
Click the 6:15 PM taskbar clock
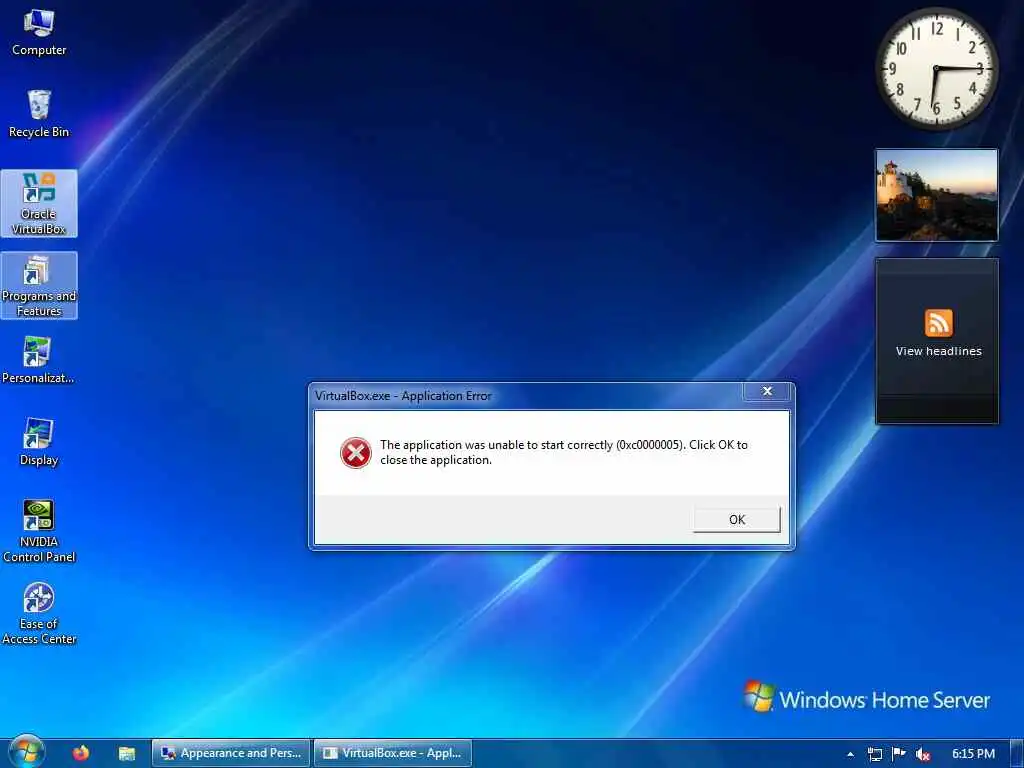tap(973, 754)
